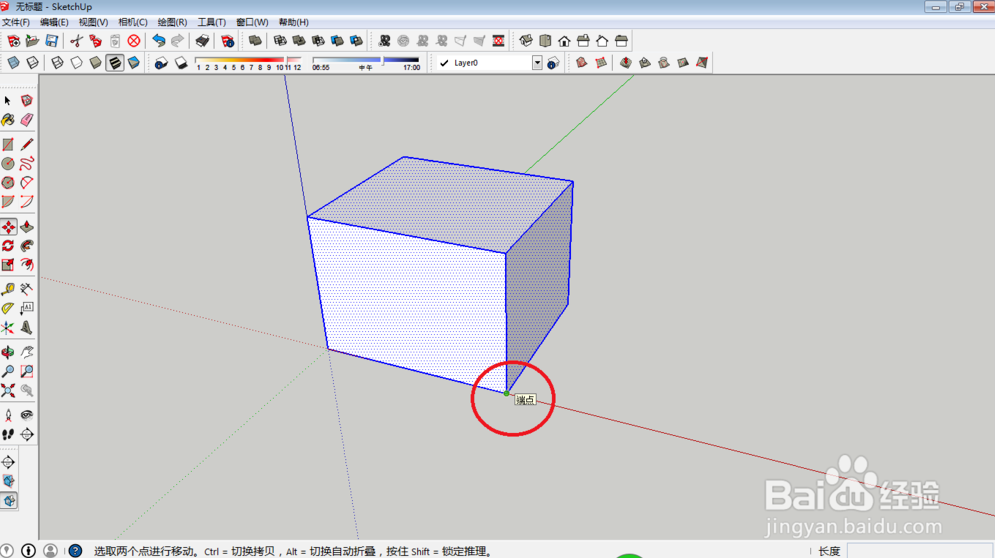Viewport: 995px width, 558px height.
Task: Click the help question mark in status bar
Action: click(75, 551)
